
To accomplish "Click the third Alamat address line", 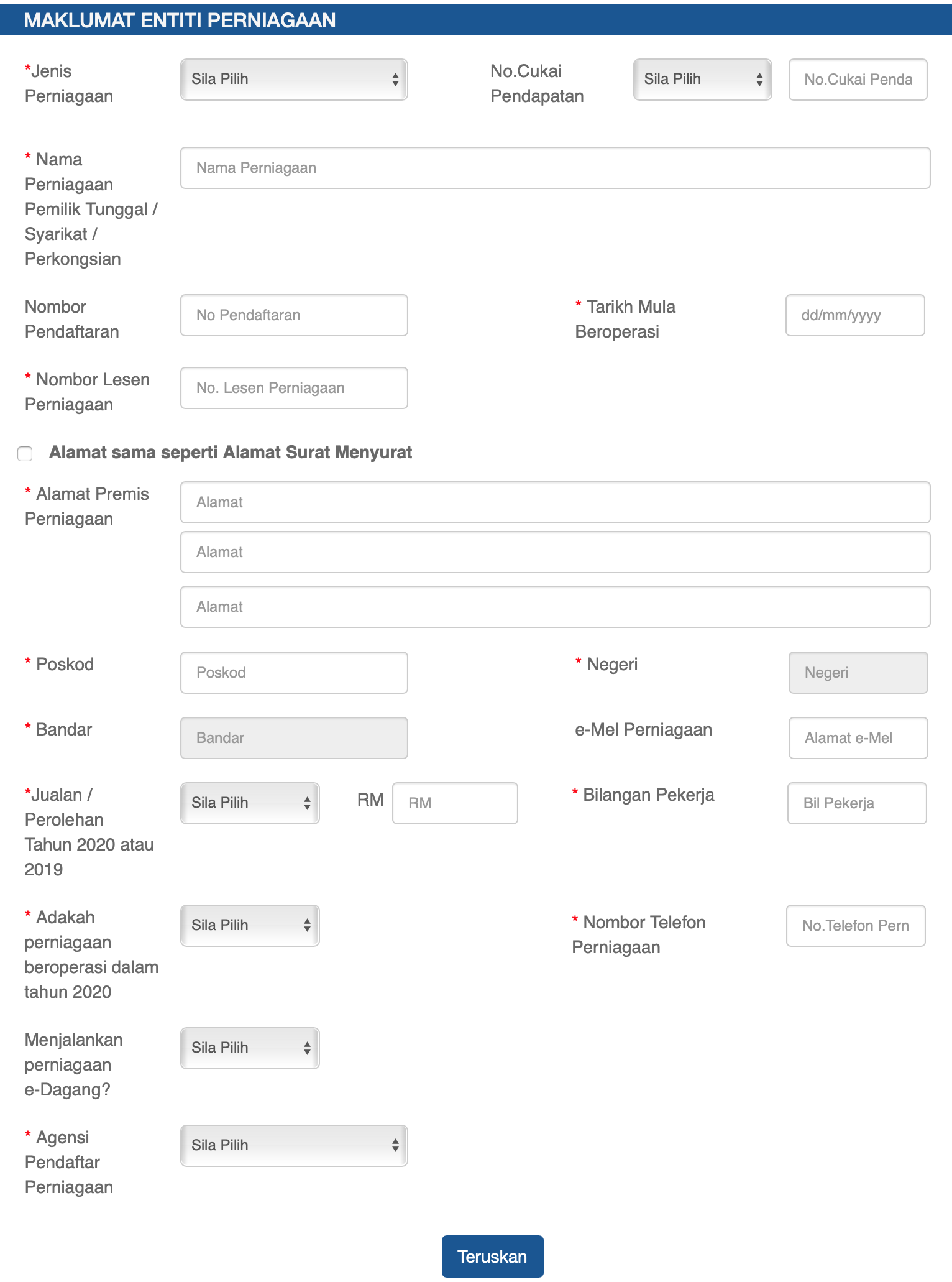I will tap(555, 607).
